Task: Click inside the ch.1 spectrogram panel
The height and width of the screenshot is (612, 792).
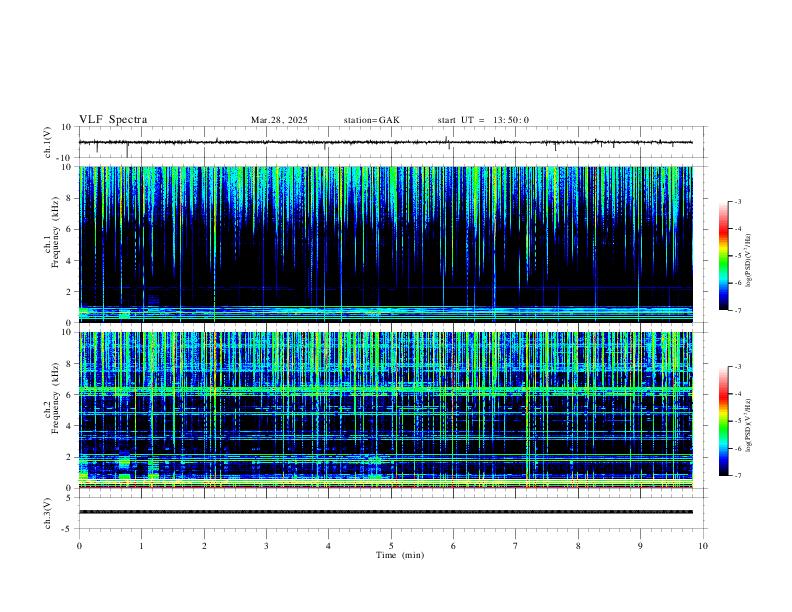Action: point(385,244)
